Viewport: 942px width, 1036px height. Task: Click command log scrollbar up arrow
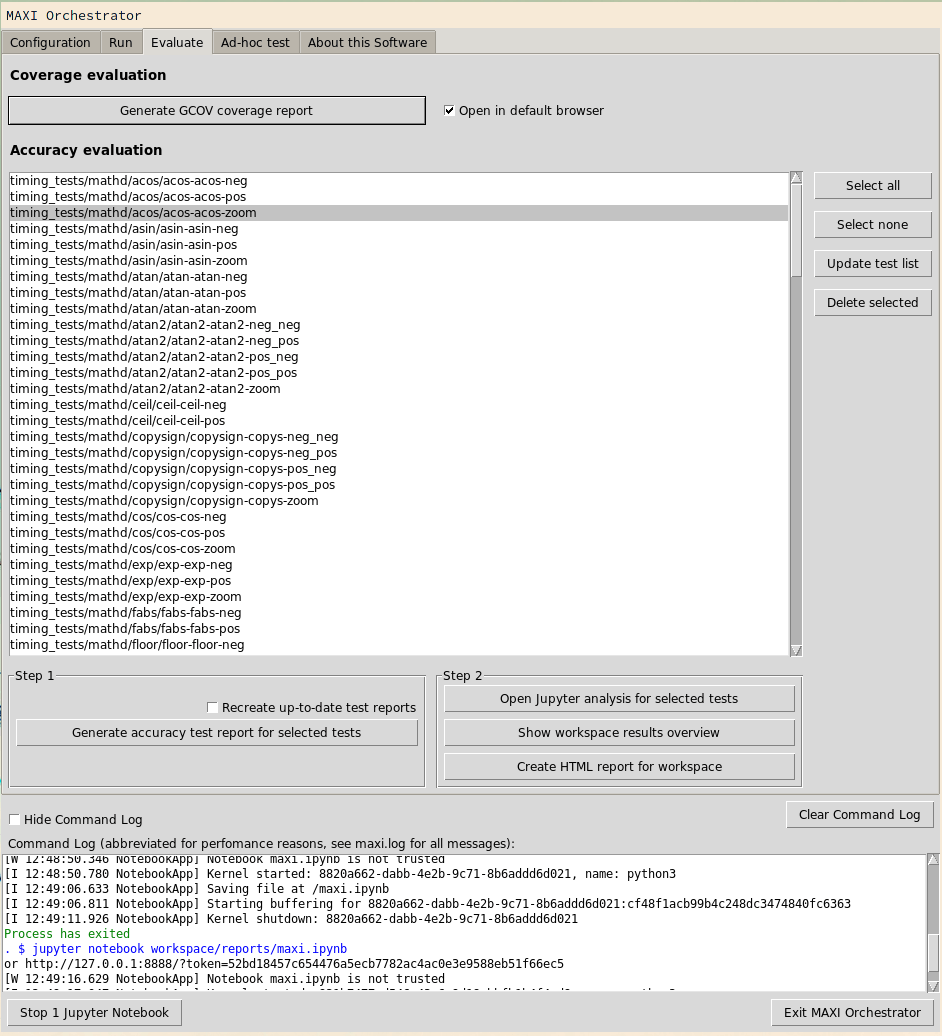click(933, 860)
